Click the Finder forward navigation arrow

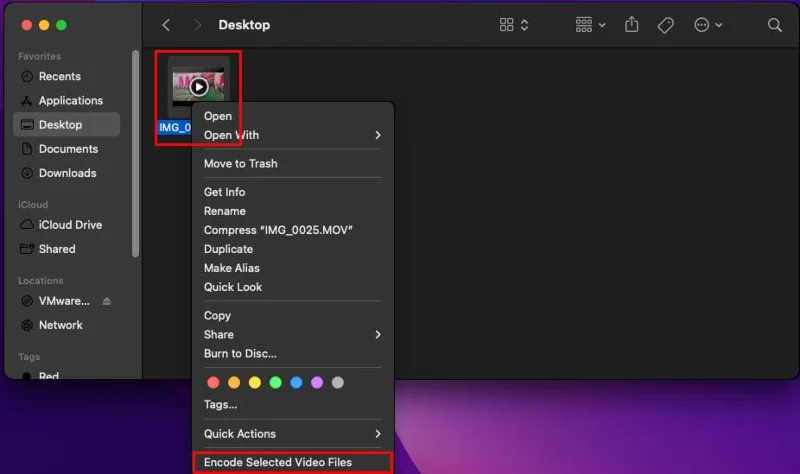tap(197, 25)
